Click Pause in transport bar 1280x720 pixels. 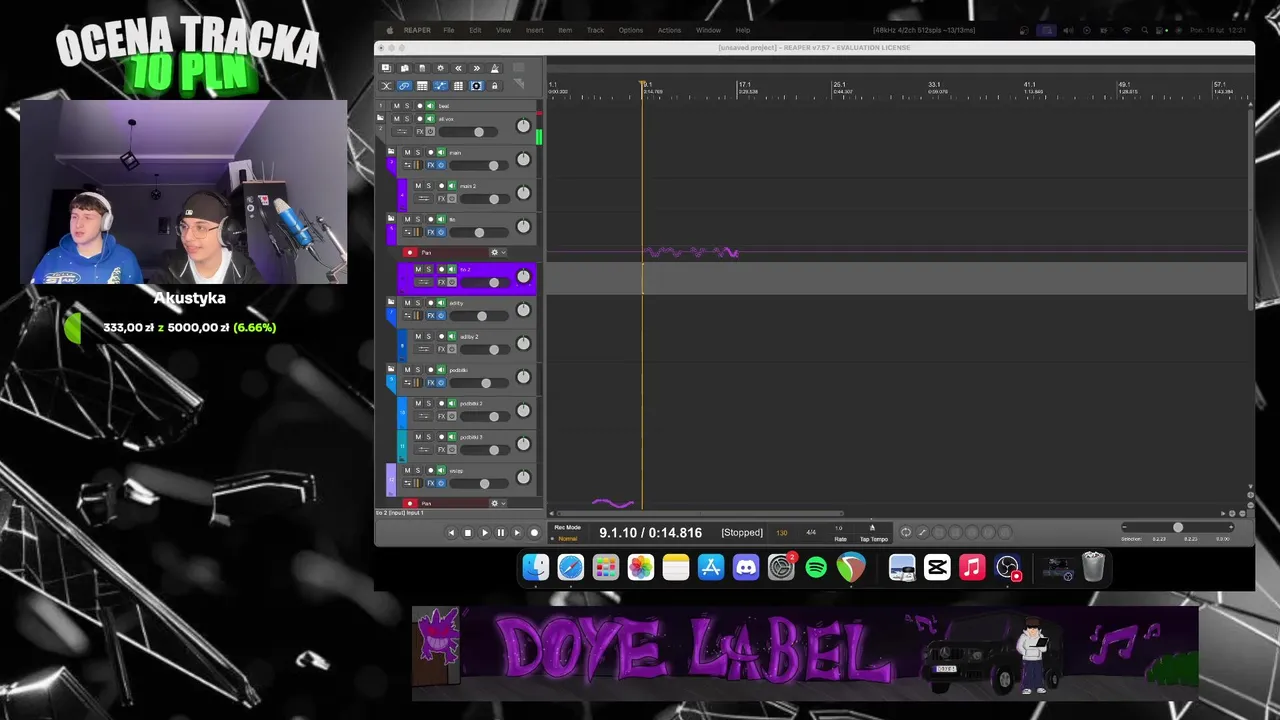(501, 533)
